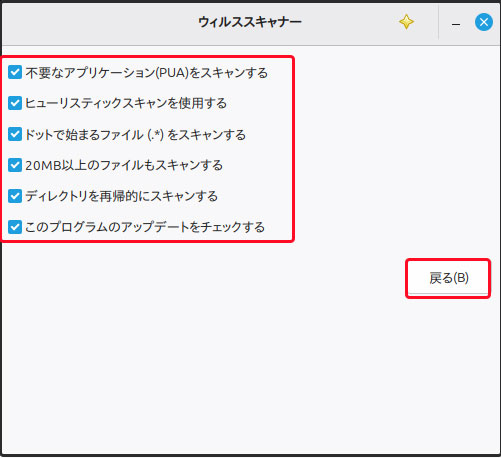Viewport: 501px width, 458px height.
Task: Click the ウィルススキャナー window title text
Action: (x=250, y=22)
